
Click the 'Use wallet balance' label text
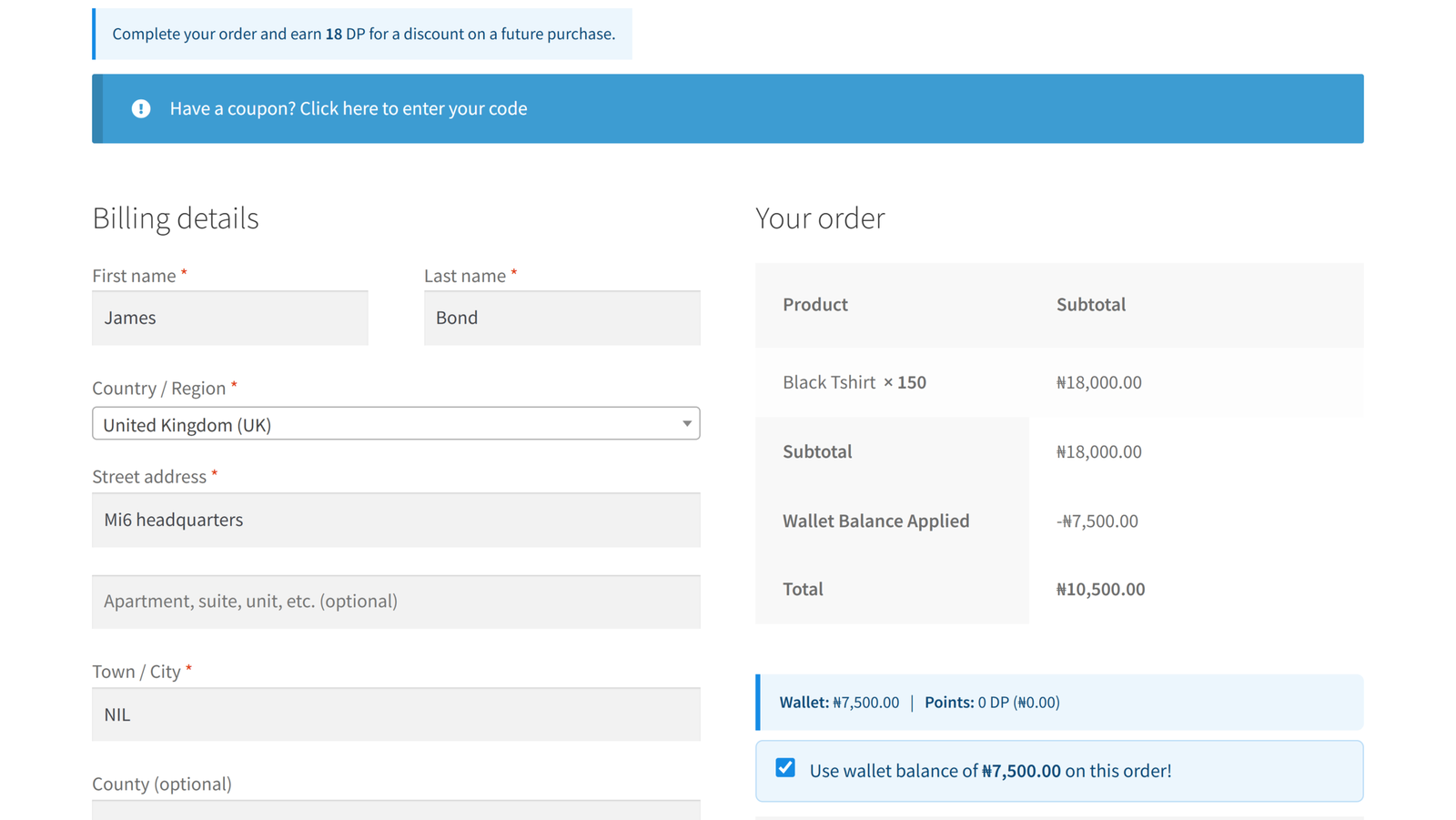(x=990, y=771)
